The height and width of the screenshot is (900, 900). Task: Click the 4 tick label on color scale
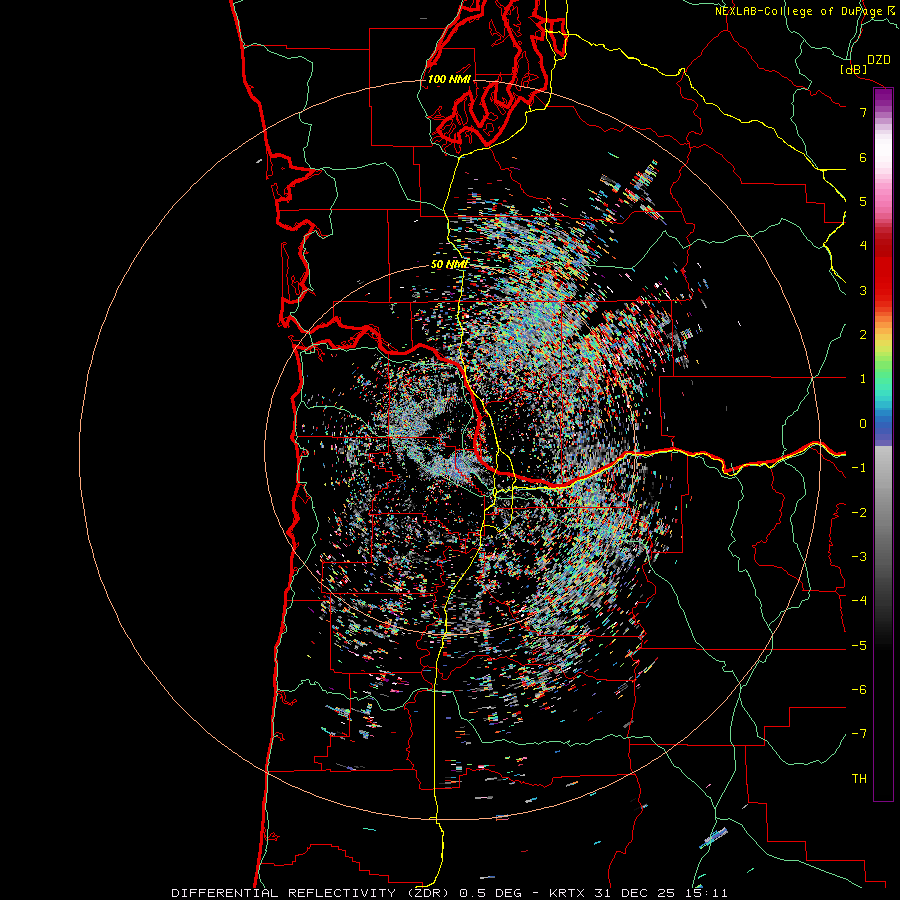coord(863,246)
